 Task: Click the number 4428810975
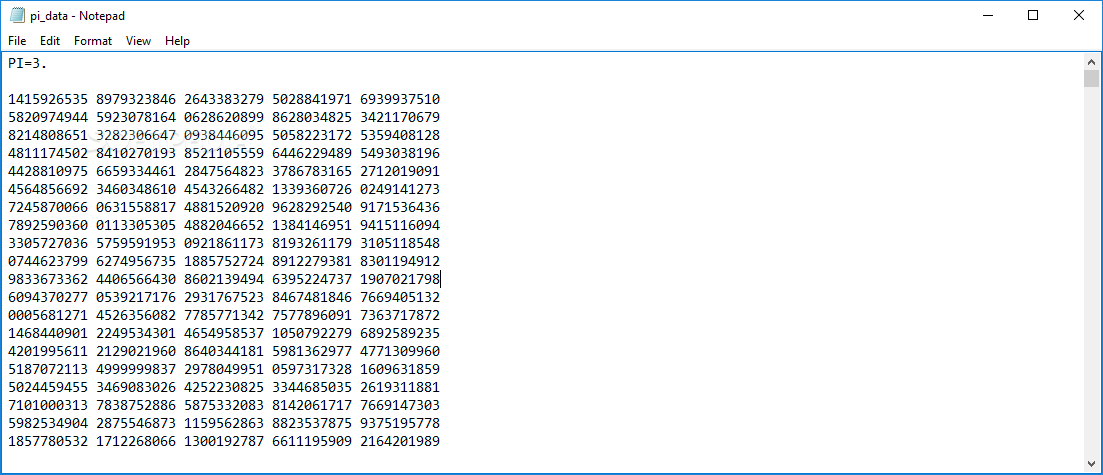[x=49, y=172]
